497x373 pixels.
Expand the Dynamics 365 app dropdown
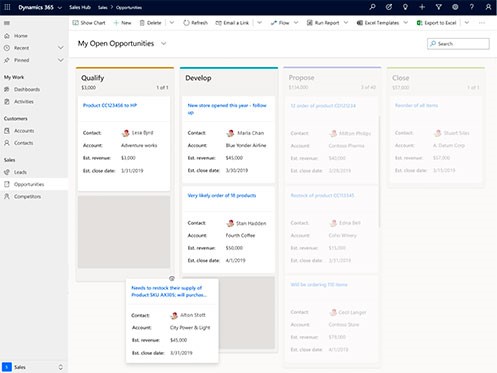pyautogui.click(x=60, y=7)
